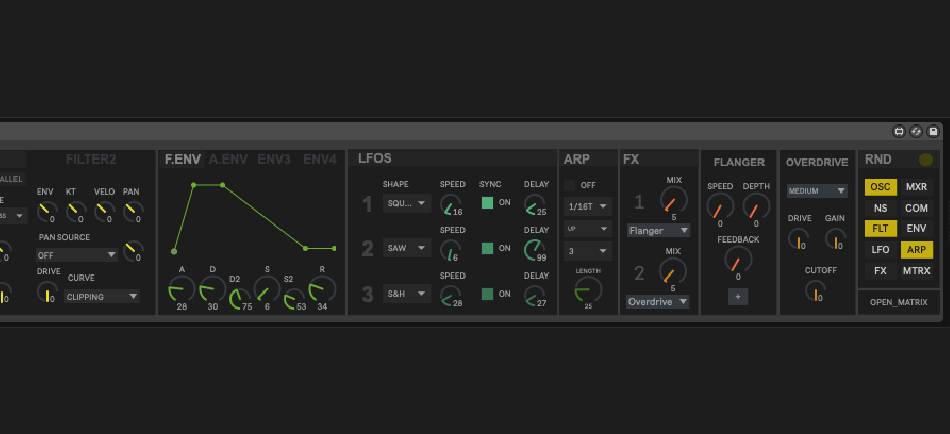Click the Overdrive DRIVE knob
This screenshot has height=434, width=950.
point(799,239)
